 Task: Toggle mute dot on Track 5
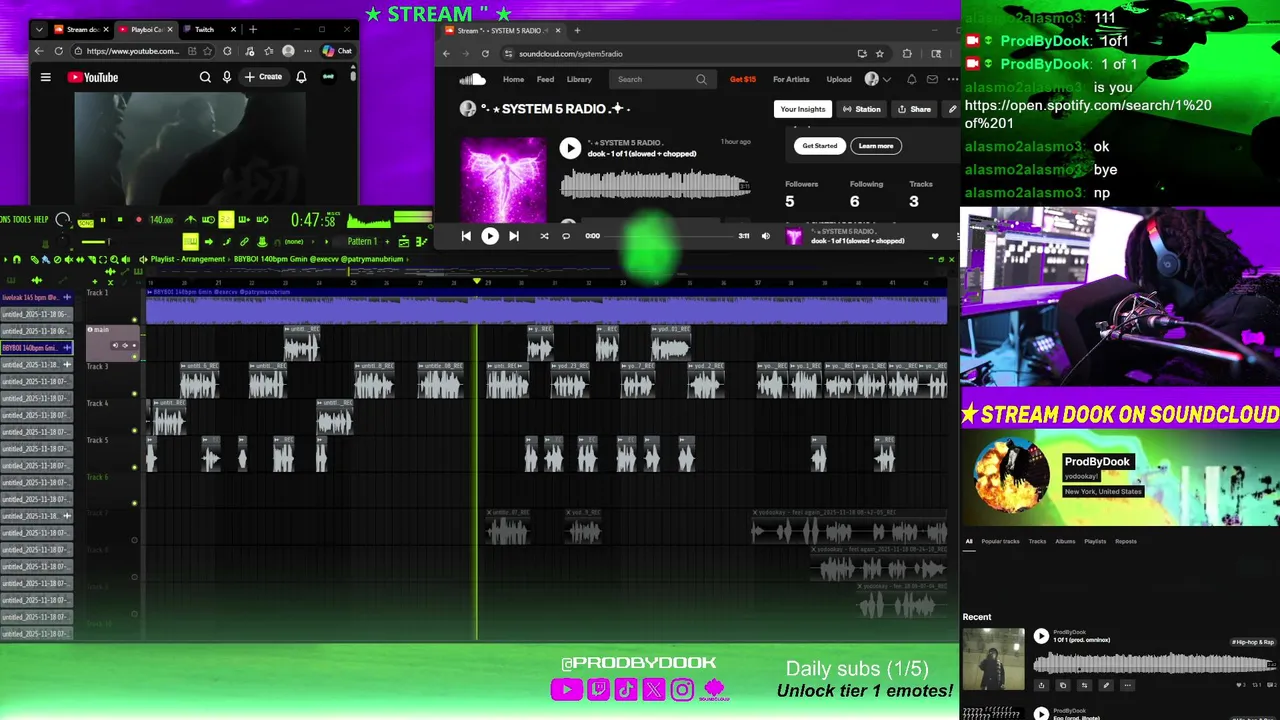click(135, 467)
